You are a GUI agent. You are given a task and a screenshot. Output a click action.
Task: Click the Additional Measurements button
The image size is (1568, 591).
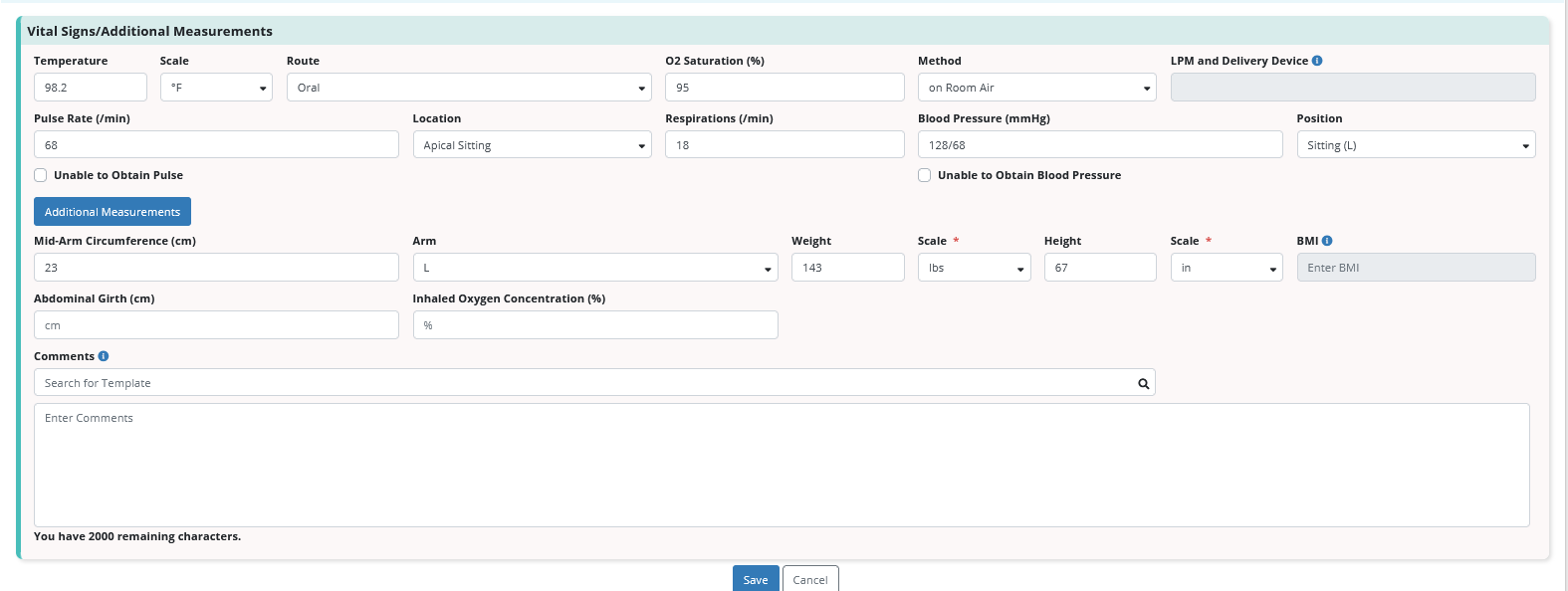coord(112,212)
